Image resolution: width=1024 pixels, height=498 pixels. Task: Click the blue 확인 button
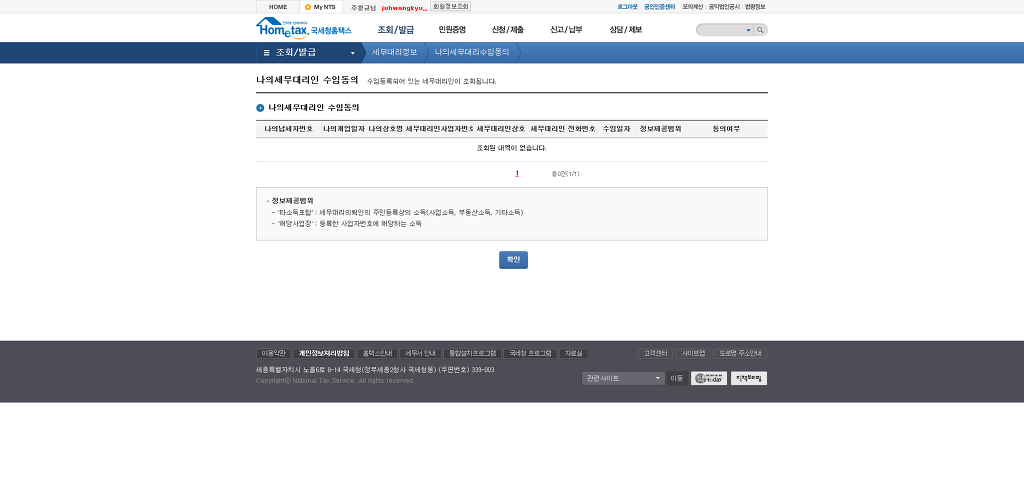pos(513,260)
